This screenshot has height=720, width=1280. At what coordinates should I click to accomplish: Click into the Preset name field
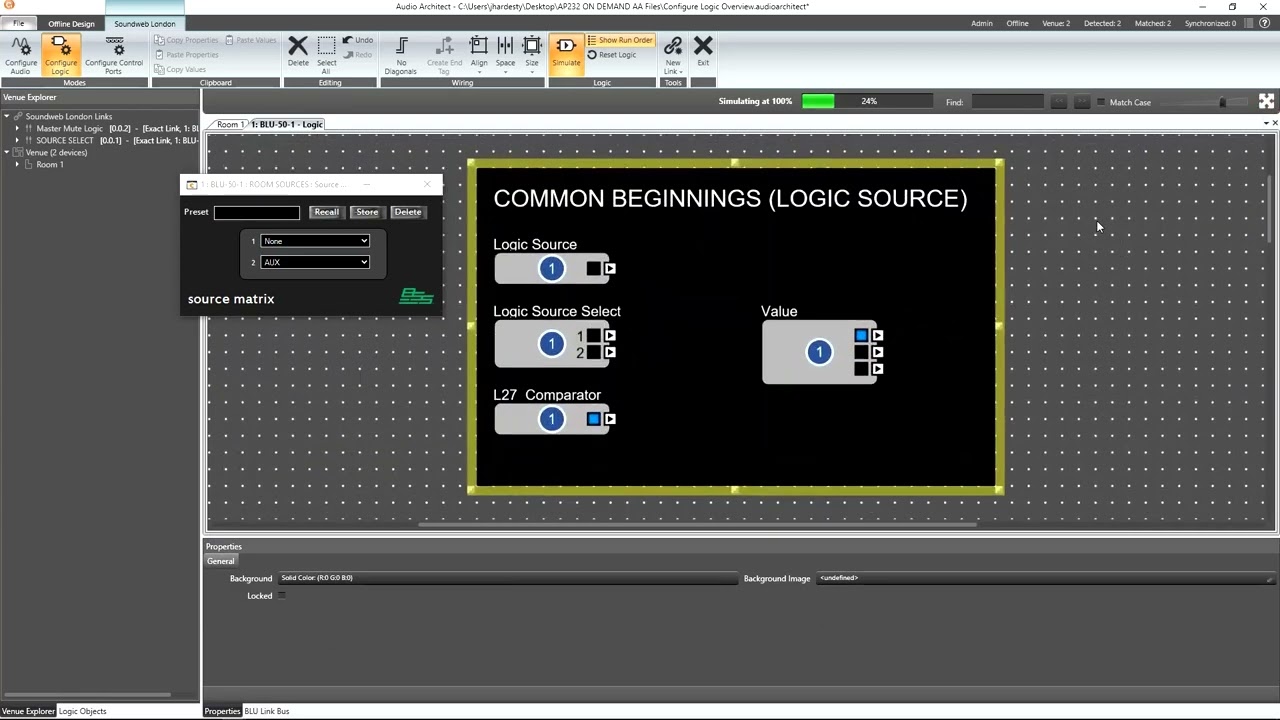click(257, 212)
